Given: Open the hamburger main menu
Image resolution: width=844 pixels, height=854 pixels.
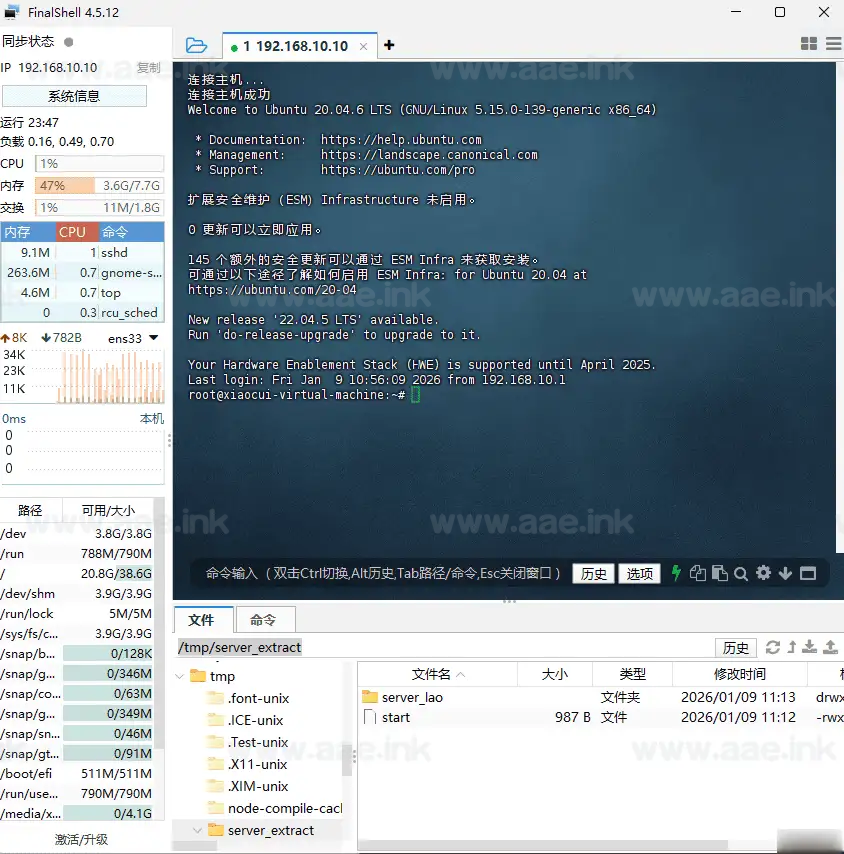Looking at the screenshot, I should 833,44.
